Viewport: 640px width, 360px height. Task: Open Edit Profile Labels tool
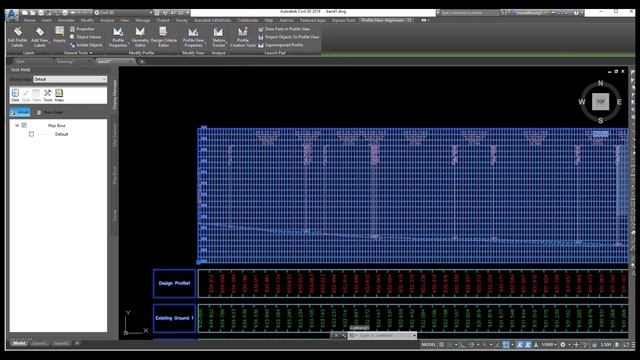pos(18,37)
